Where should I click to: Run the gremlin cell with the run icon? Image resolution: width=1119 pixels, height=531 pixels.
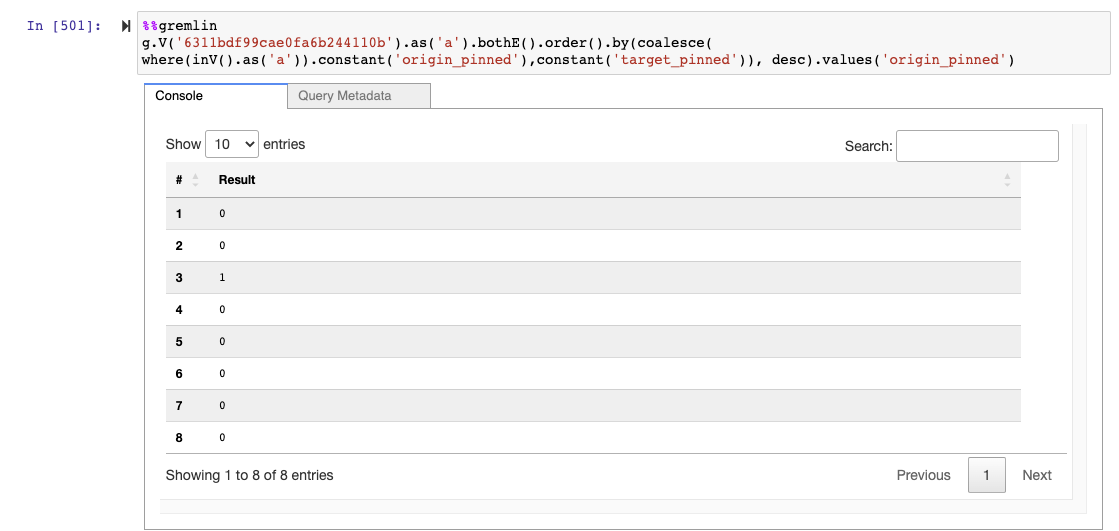tap(126, 25)
